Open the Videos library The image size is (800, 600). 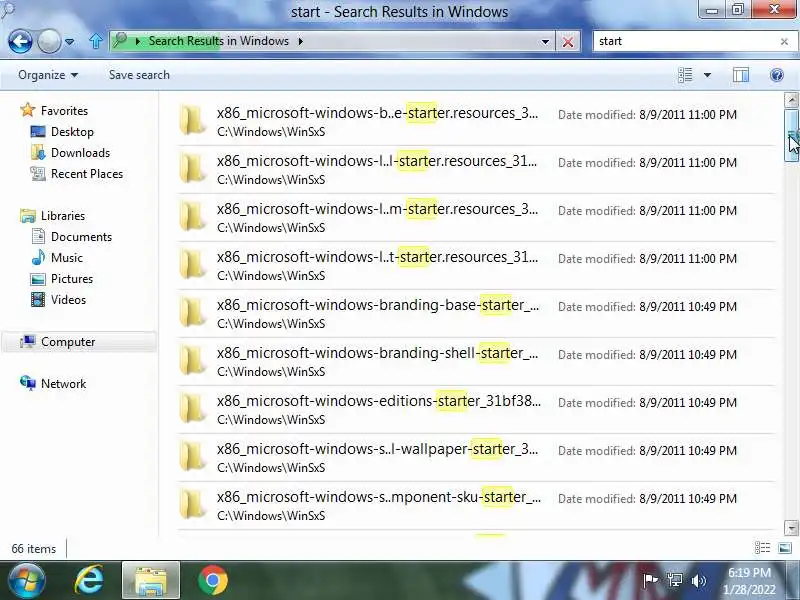click(x=68, y=299)
